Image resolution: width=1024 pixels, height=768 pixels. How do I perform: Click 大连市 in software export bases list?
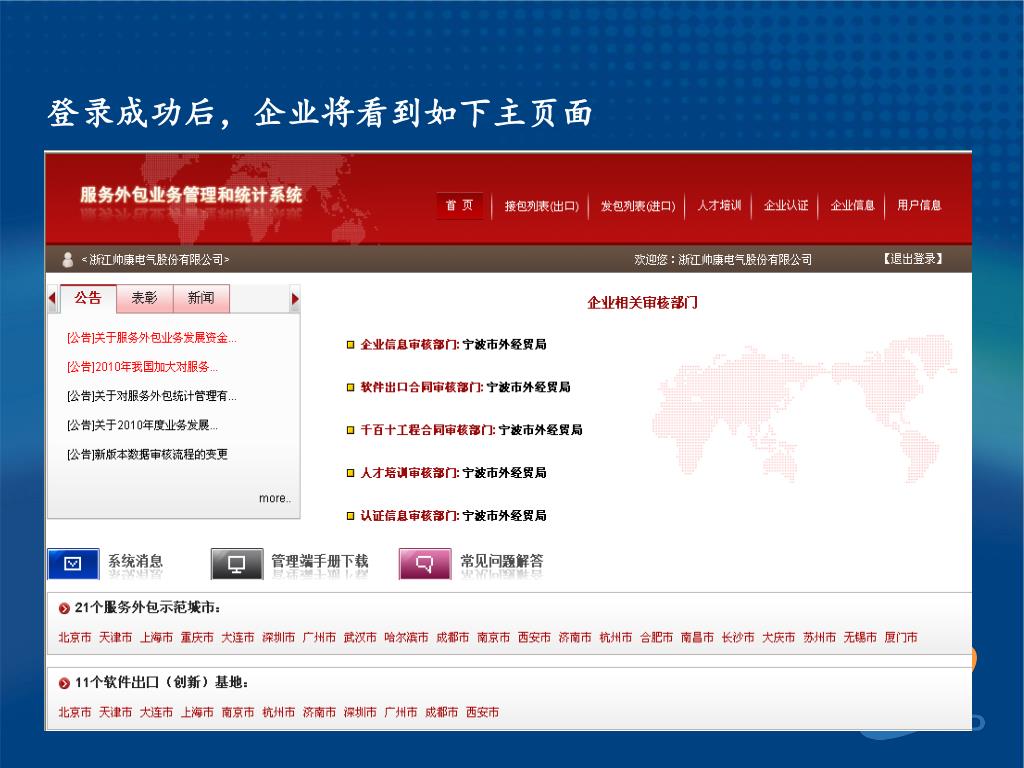click(156, 712)
